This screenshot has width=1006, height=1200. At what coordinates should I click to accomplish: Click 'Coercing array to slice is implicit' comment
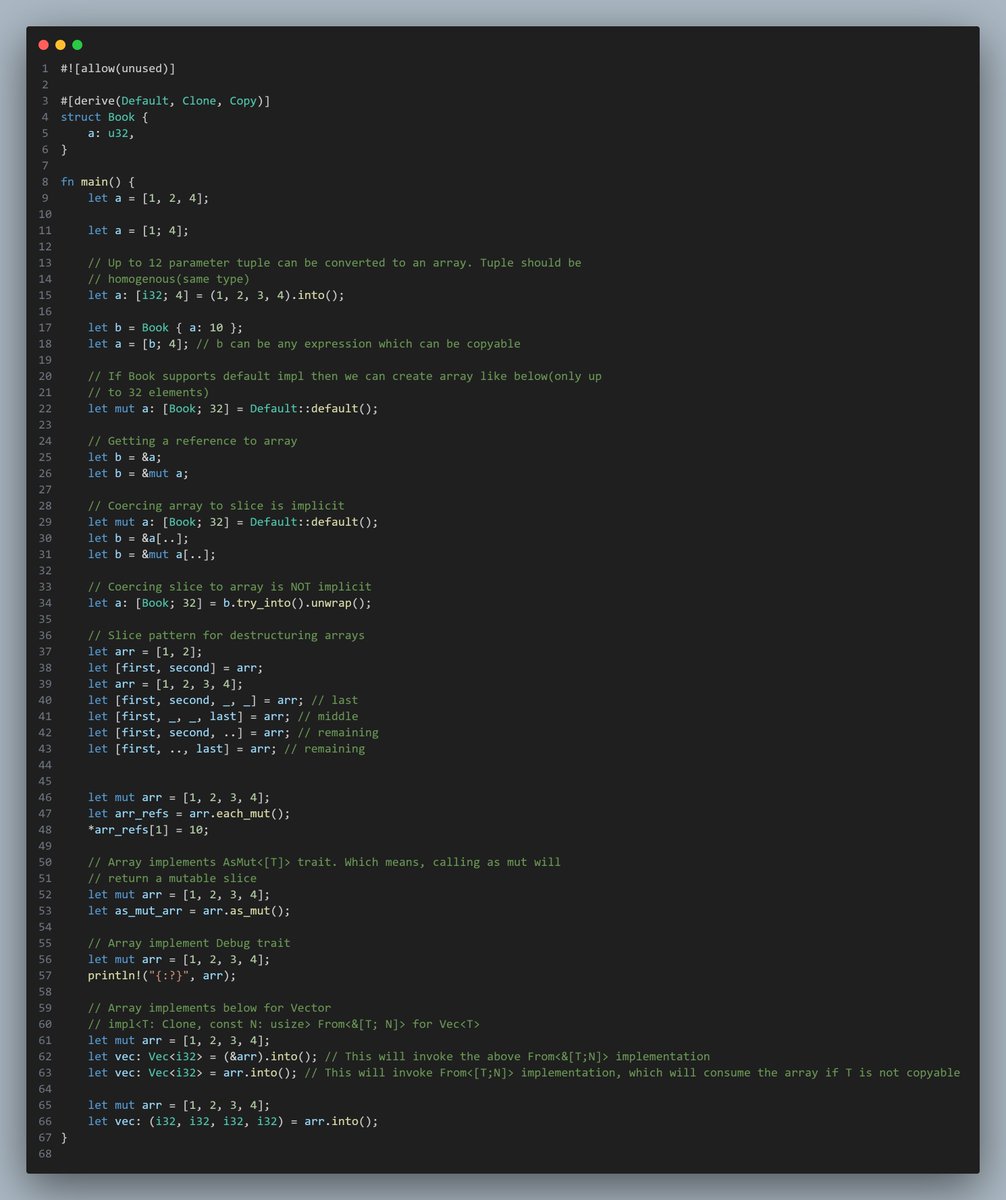pyautogui.click(x=216, y=506)
